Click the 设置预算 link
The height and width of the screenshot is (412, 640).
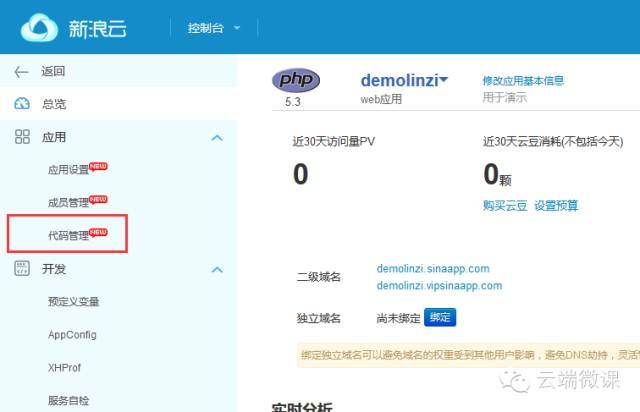556,205
